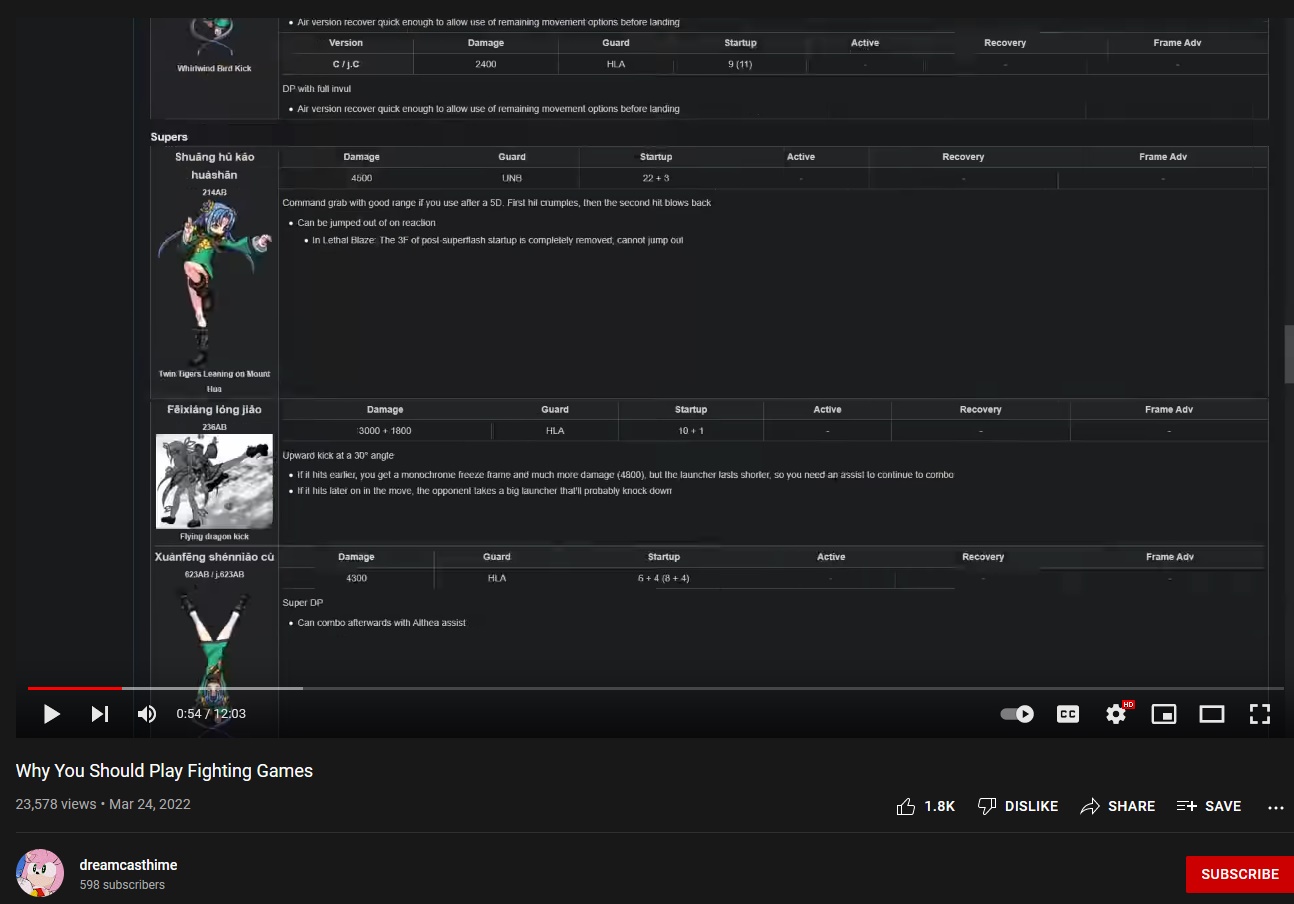Click 'Can combo afterwards with Althea assist' text
Viewport: 1294px width, 904px height.
tap(381, 623)
